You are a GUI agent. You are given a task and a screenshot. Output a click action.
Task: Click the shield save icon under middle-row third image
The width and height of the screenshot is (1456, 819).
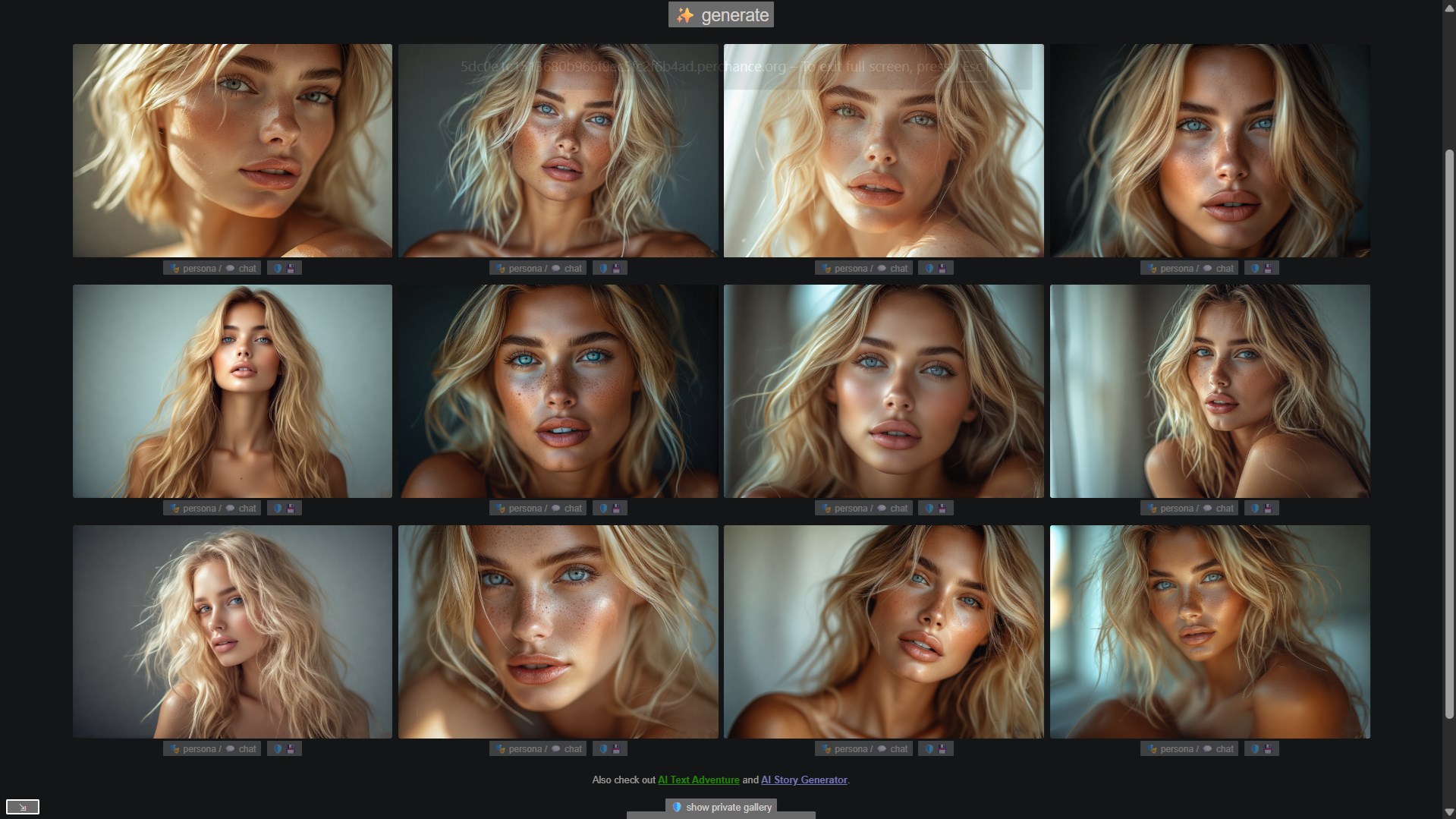pyautogui.click(x=936, y=509)
